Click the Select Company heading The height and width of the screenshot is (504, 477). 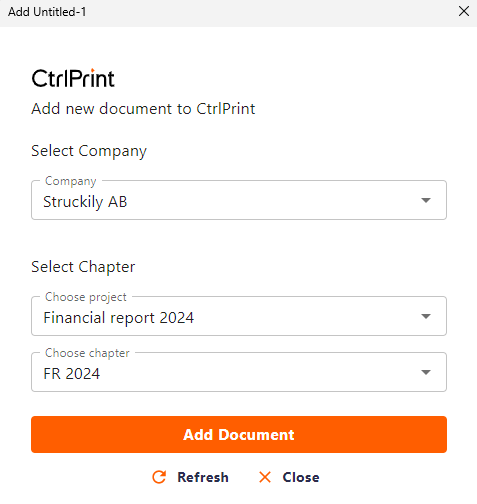click(x=89, y=151)
